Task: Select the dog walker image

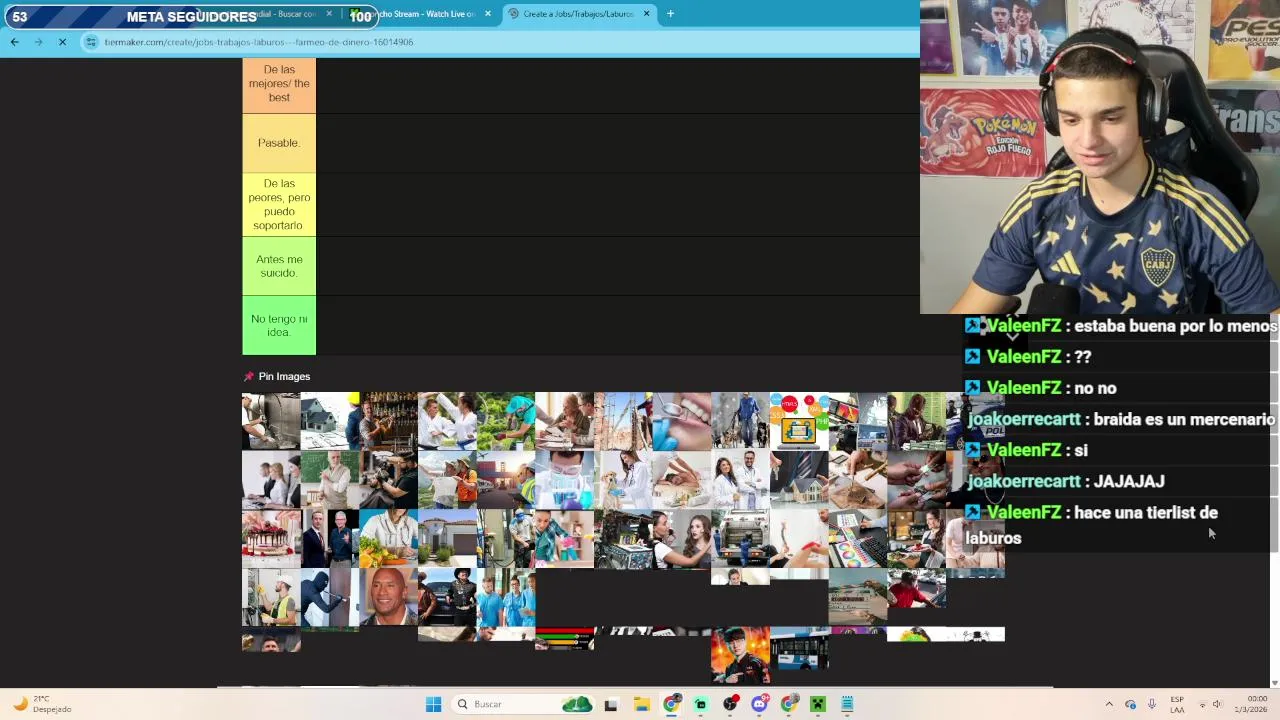Action: tap(740, 421)
